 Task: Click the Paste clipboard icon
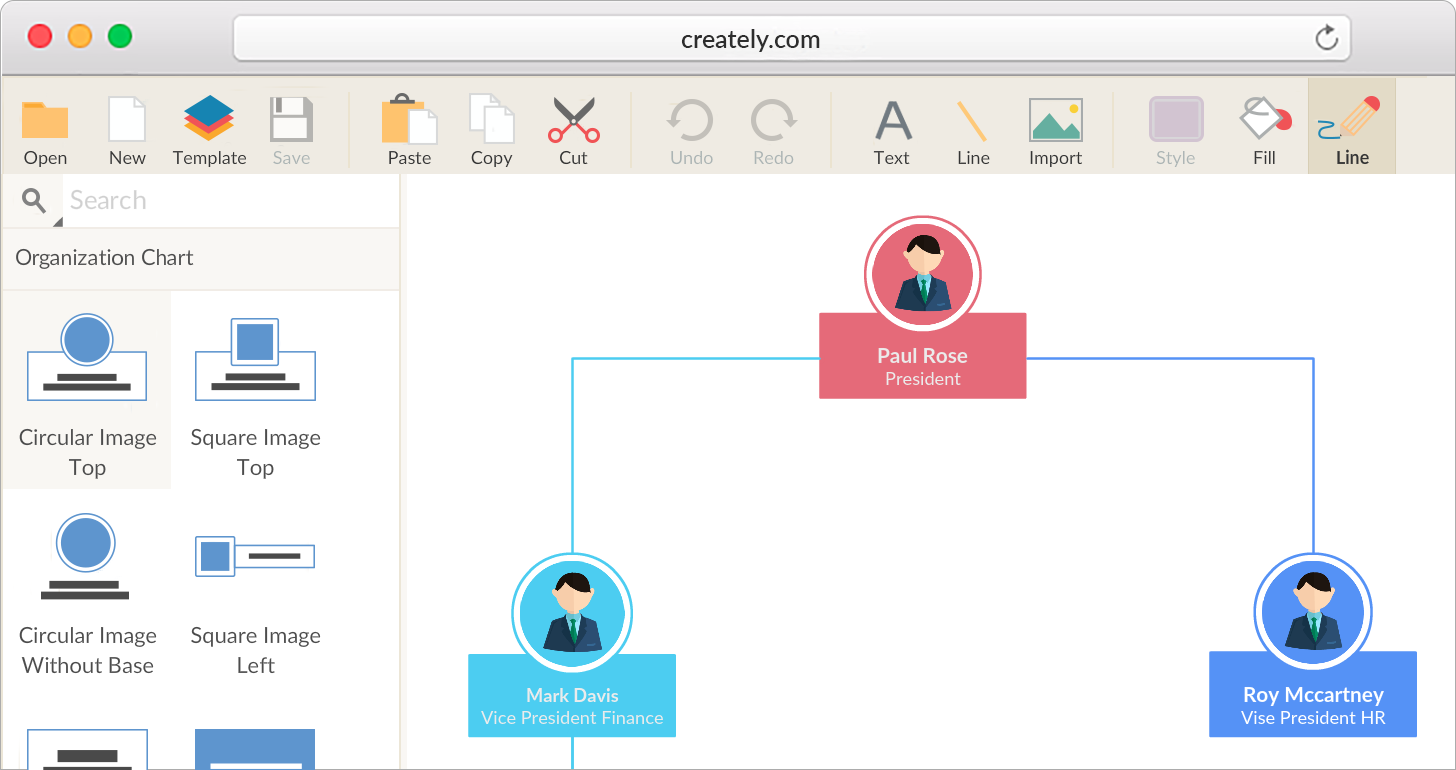coord(409,121)
